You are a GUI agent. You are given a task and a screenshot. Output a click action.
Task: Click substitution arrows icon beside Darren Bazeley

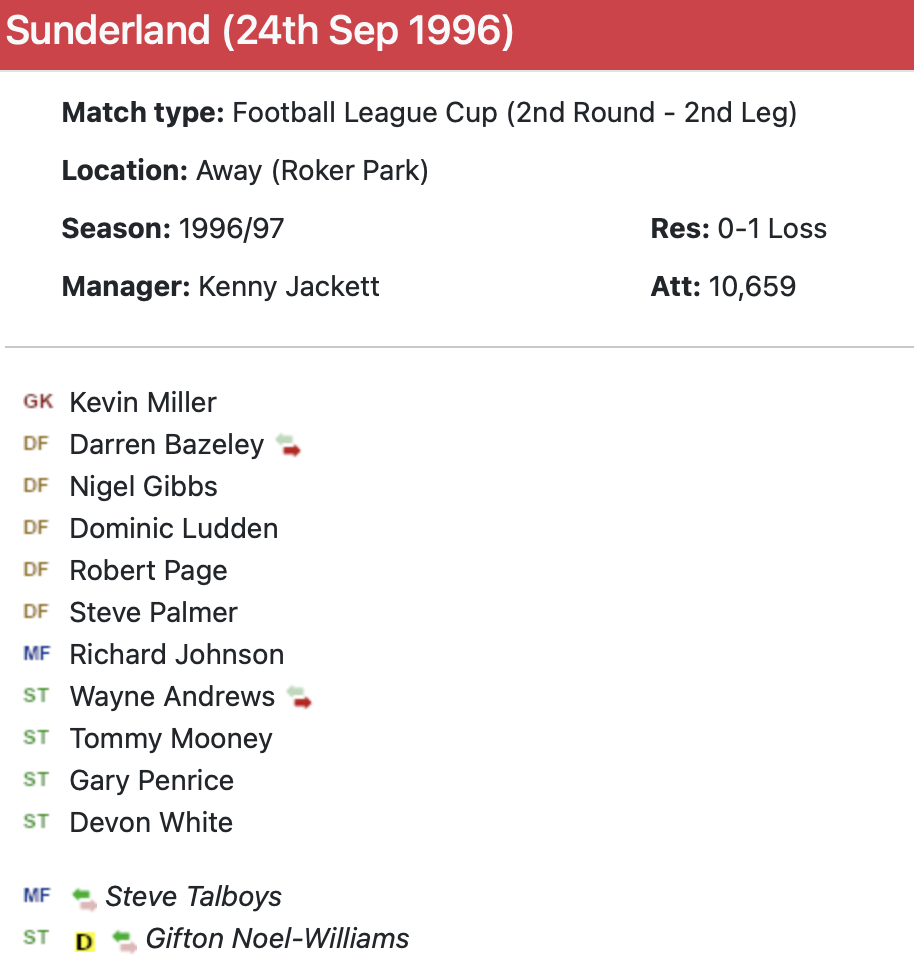pos(289,445)
